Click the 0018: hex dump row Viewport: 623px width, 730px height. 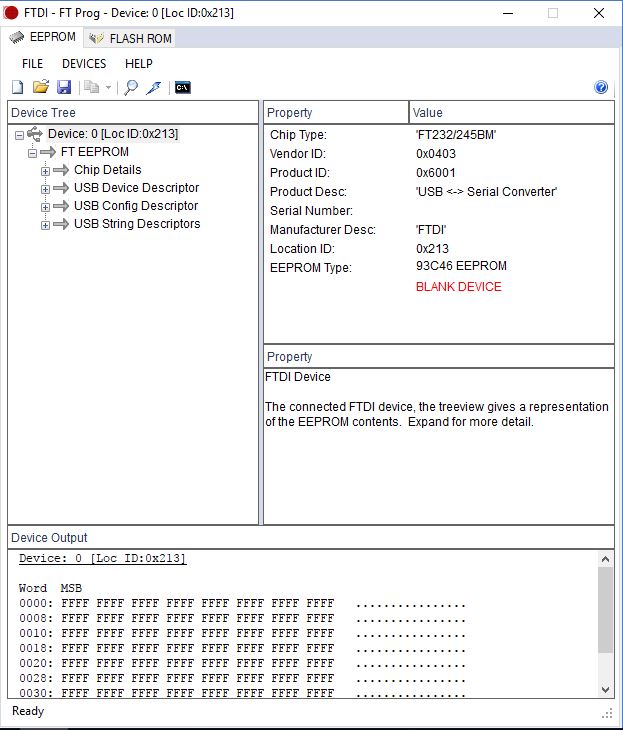pos(242,649)
